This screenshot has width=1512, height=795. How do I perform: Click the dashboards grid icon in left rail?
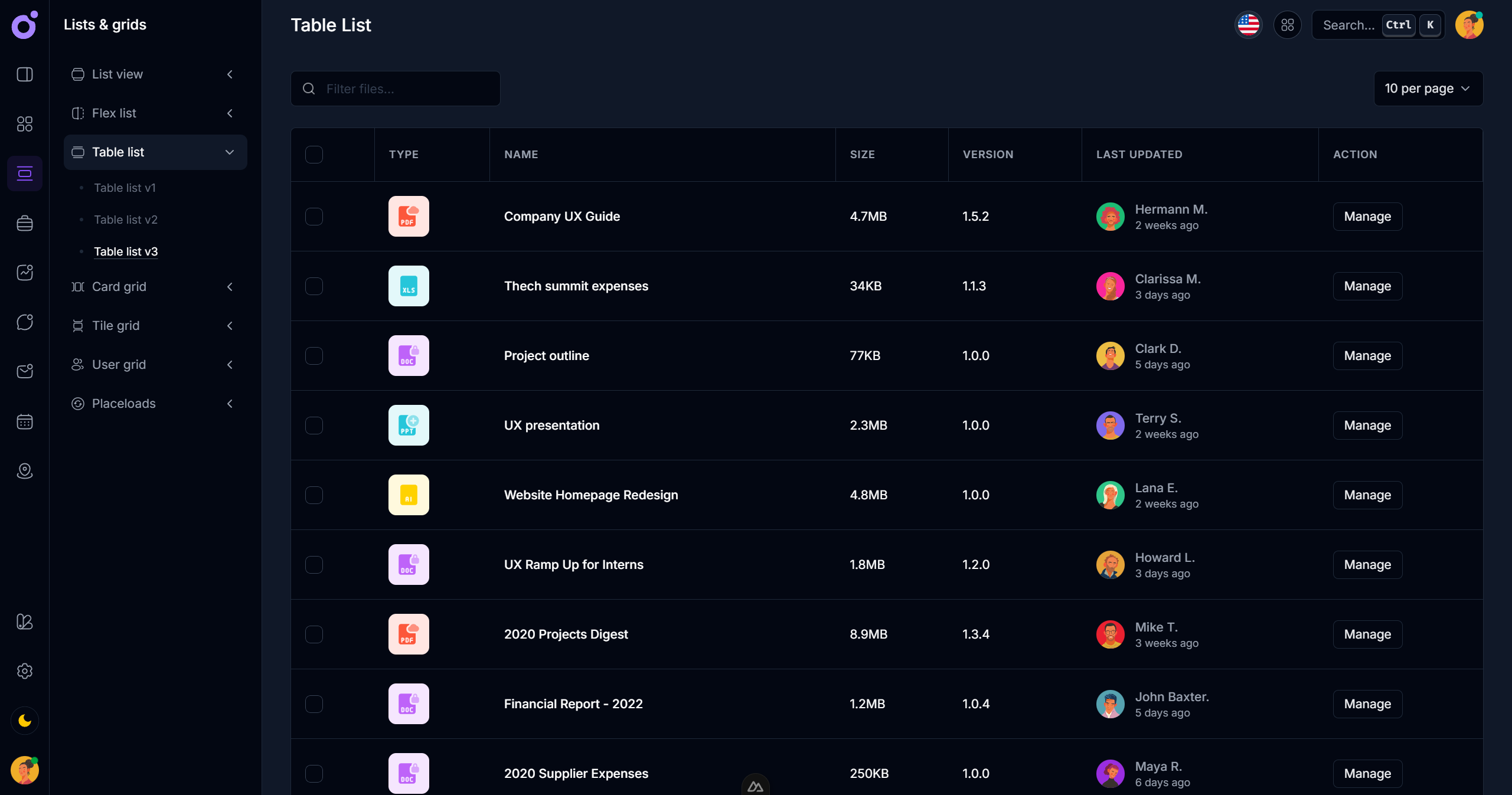coord(25,124)
